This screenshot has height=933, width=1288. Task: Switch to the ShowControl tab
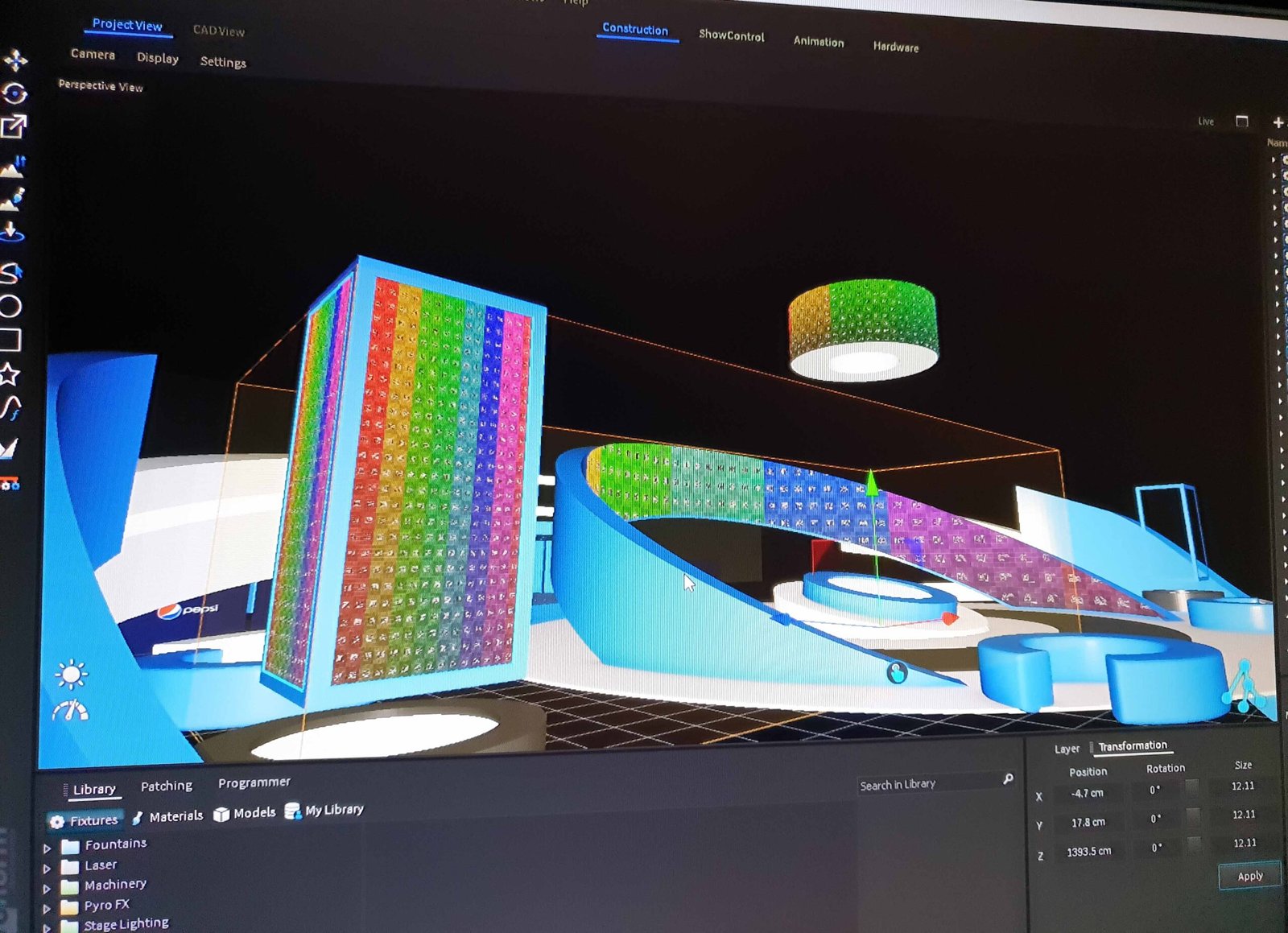(x=731, y=35)
